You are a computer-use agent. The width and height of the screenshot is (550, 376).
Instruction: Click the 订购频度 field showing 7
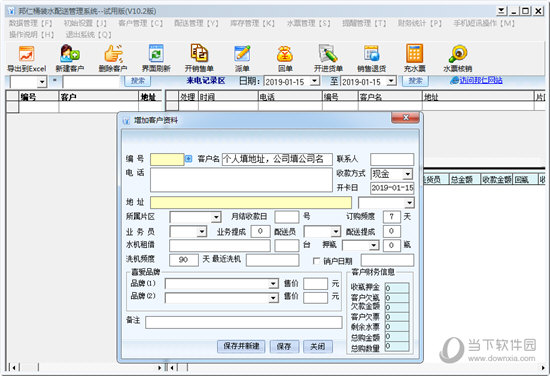tap(391, 217)
